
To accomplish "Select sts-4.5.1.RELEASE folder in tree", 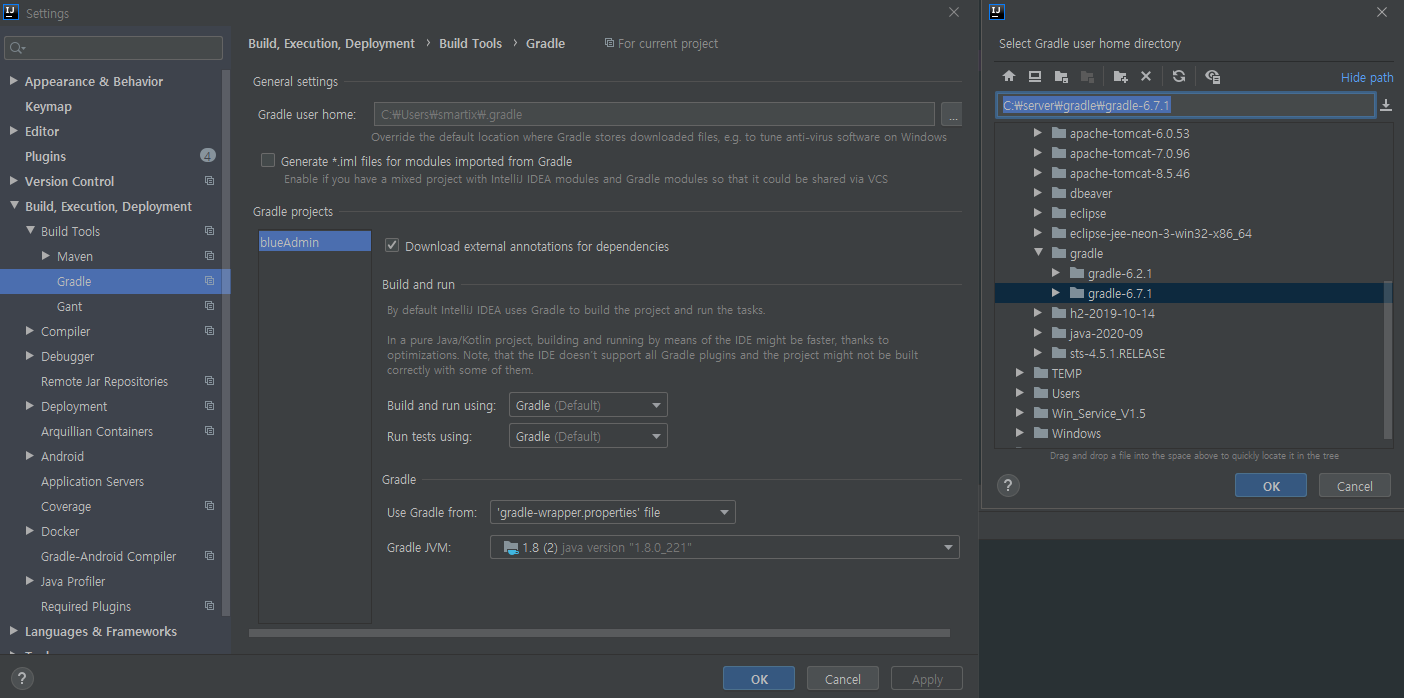I will [x=1117, y=353].
